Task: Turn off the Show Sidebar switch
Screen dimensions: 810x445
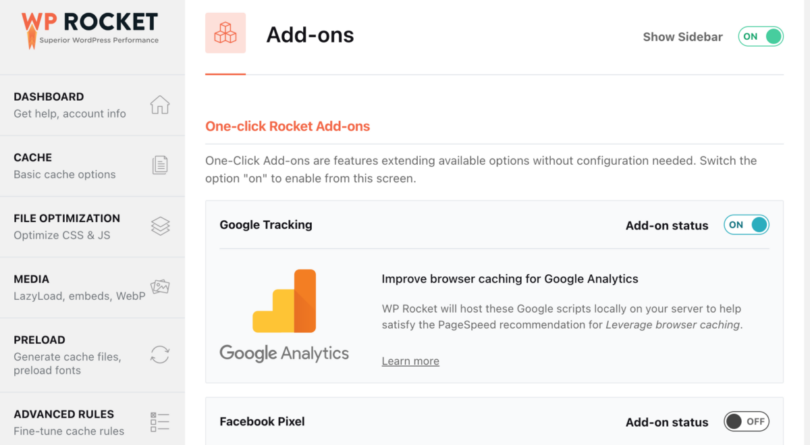Action: (x=760, y=37)
